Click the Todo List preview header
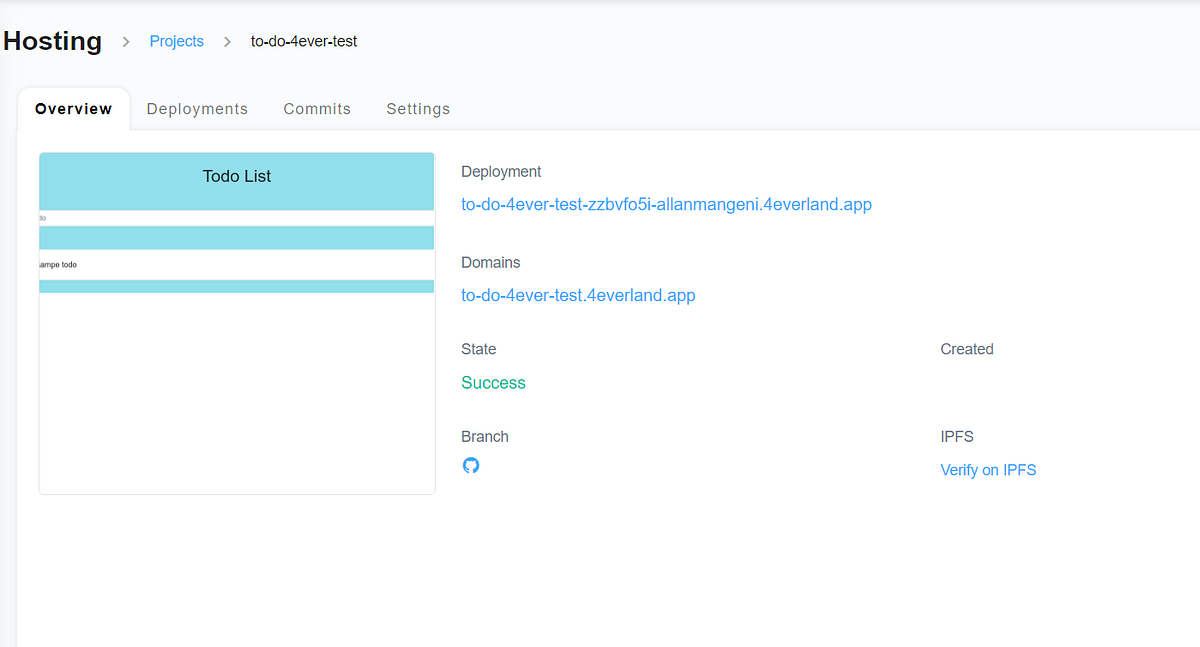1200x647 pixels. (x=236, y=176)
